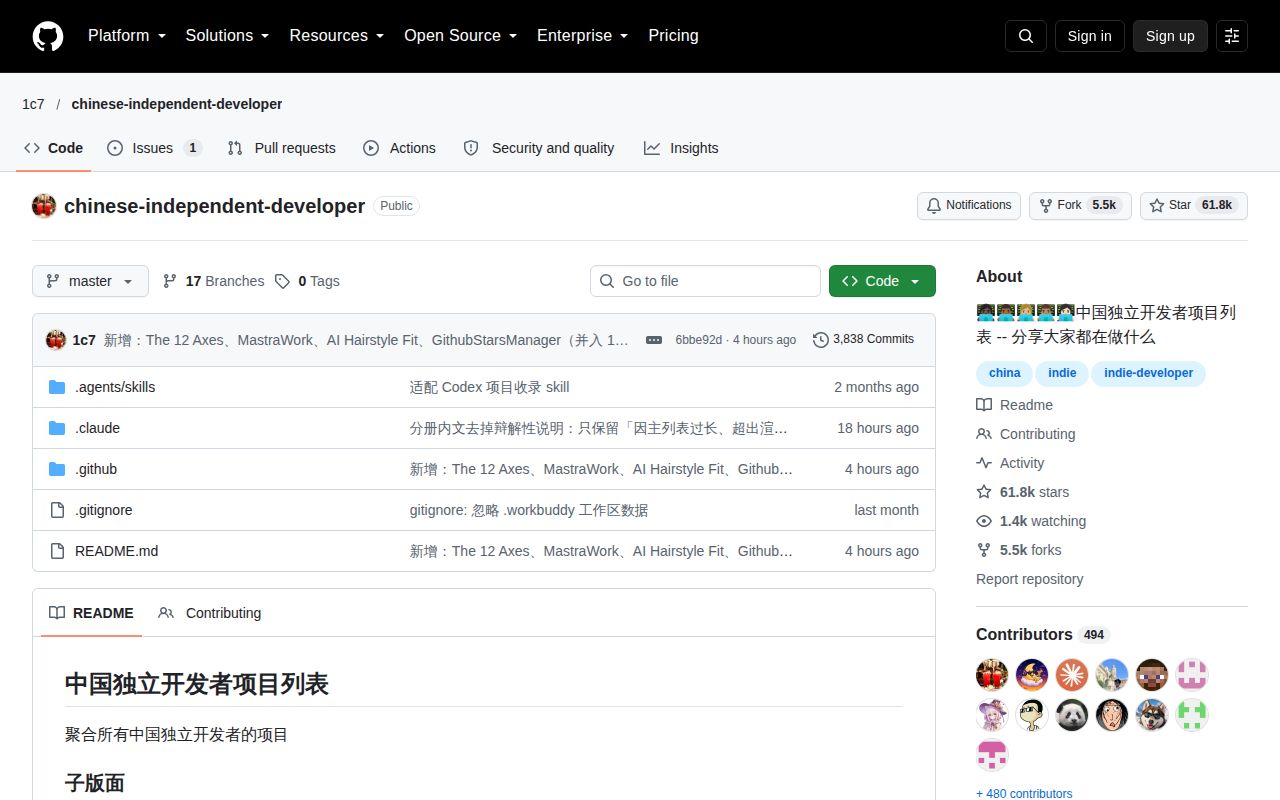The width and height of the screenshot is (1280, 800).
Task: Expand the Enterprise menu
Action: (582, 36)
